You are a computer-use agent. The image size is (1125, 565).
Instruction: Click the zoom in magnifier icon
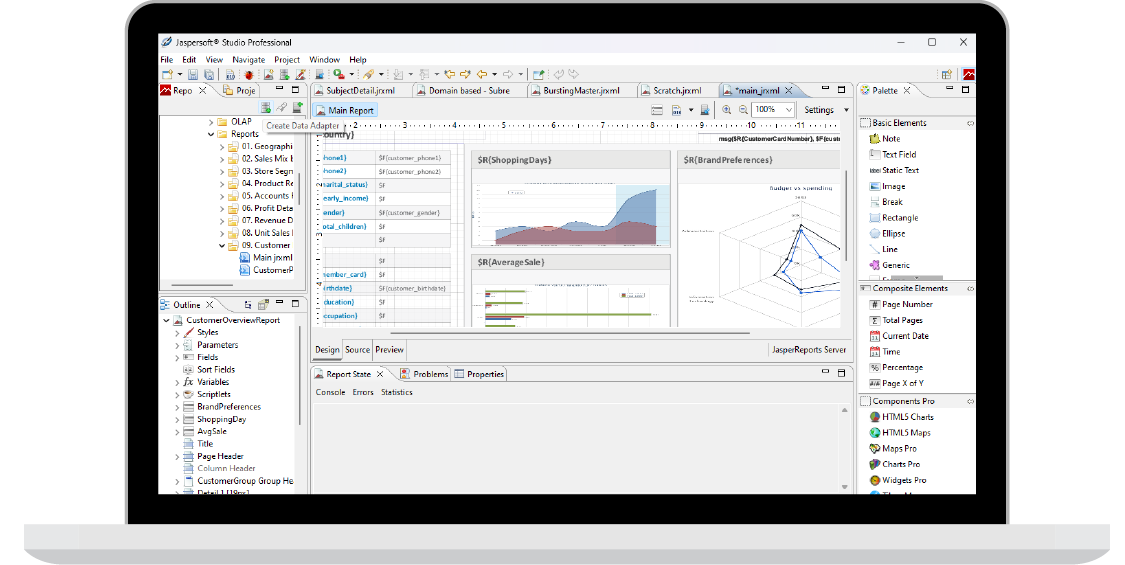pos(727,110)
